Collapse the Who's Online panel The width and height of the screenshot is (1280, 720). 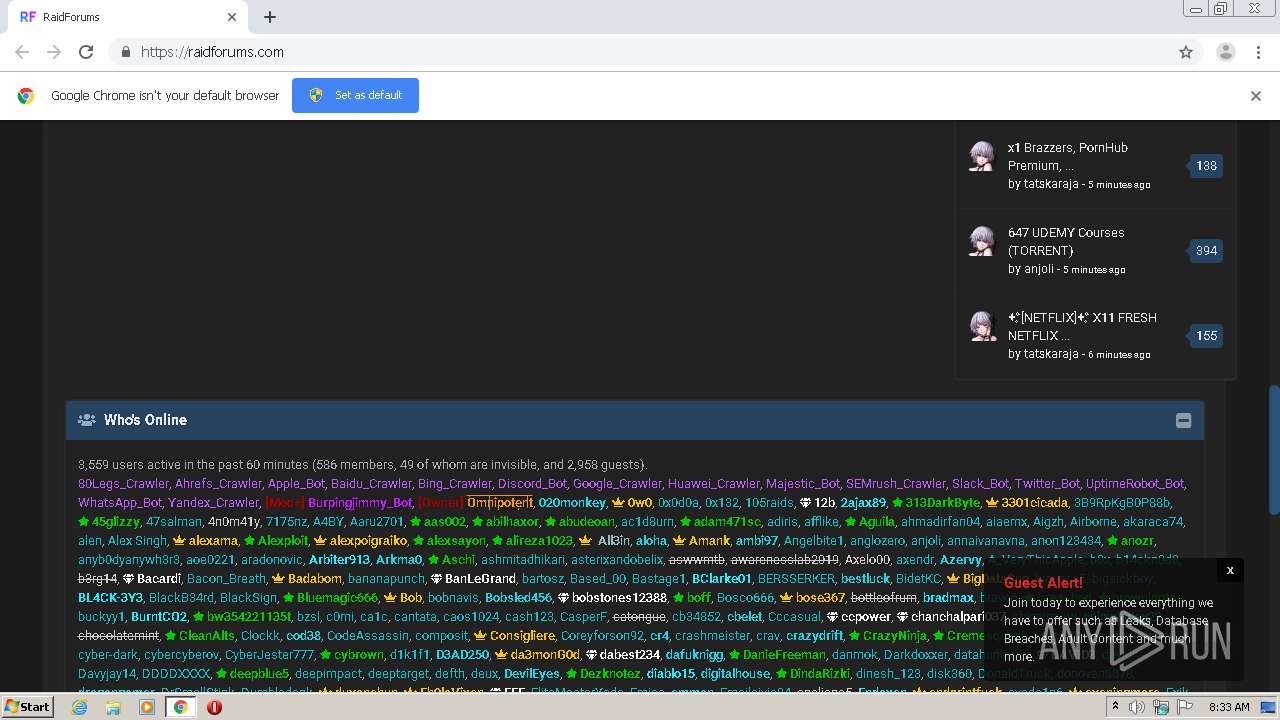[x=1183, y=421]
